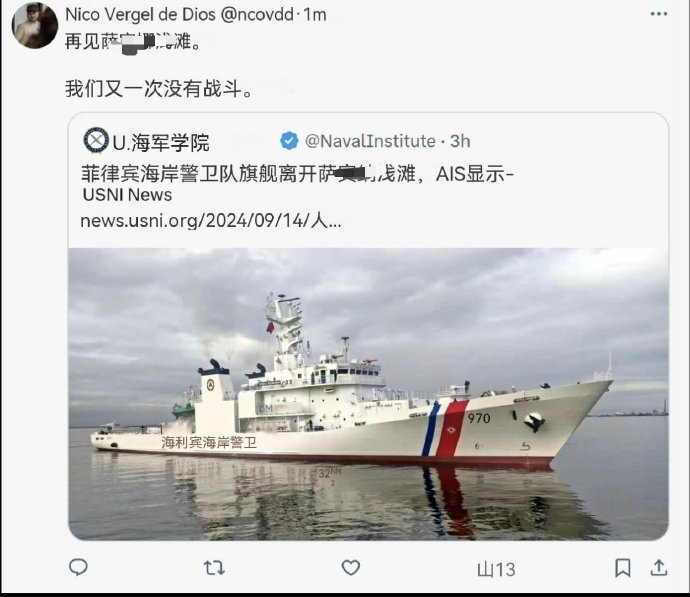Share post via upload arrow icon
This screenshot has width=690, height=597.
pos(659,567)
